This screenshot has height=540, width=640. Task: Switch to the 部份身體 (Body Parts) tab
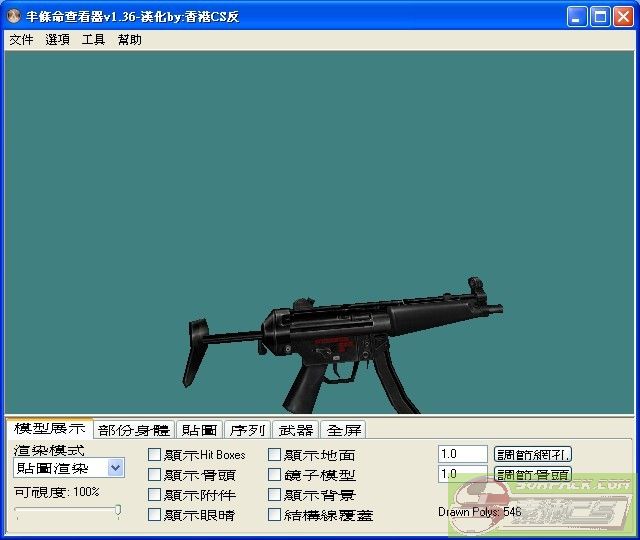[x=134, y=430]
